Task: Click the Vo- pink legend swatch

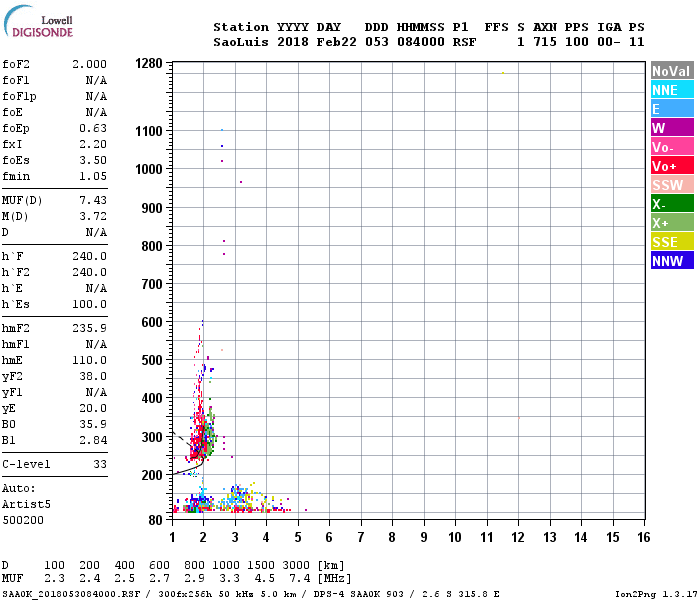Action: coord(672,147)
